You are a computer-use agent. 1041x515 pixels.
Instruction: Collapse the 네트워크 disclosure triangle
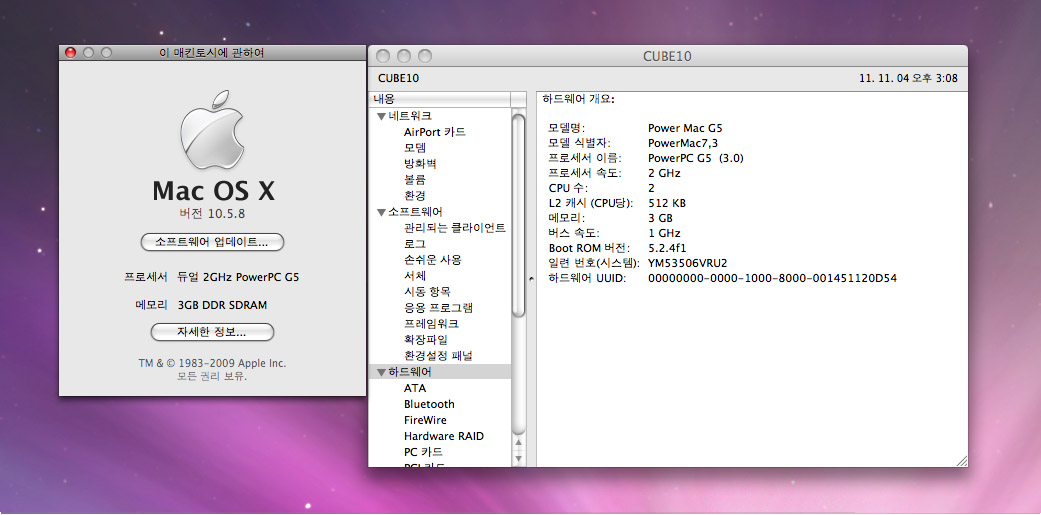click(381, 116)
